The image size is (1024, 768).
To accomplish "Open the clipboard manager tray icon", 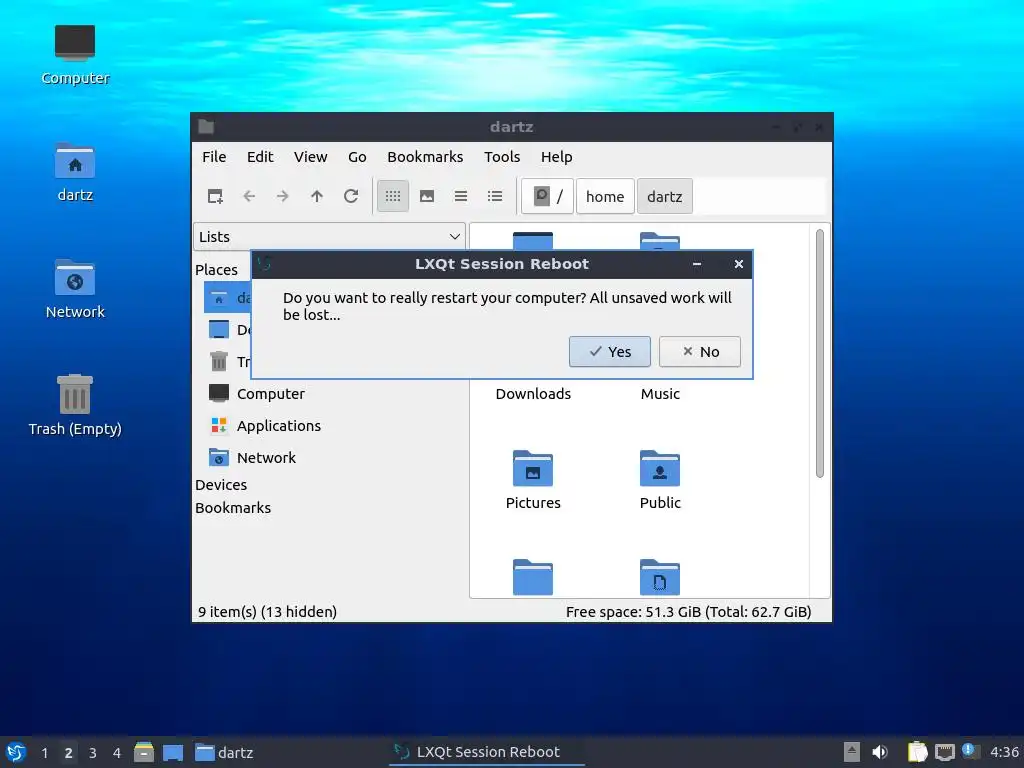I will (918, 752).
